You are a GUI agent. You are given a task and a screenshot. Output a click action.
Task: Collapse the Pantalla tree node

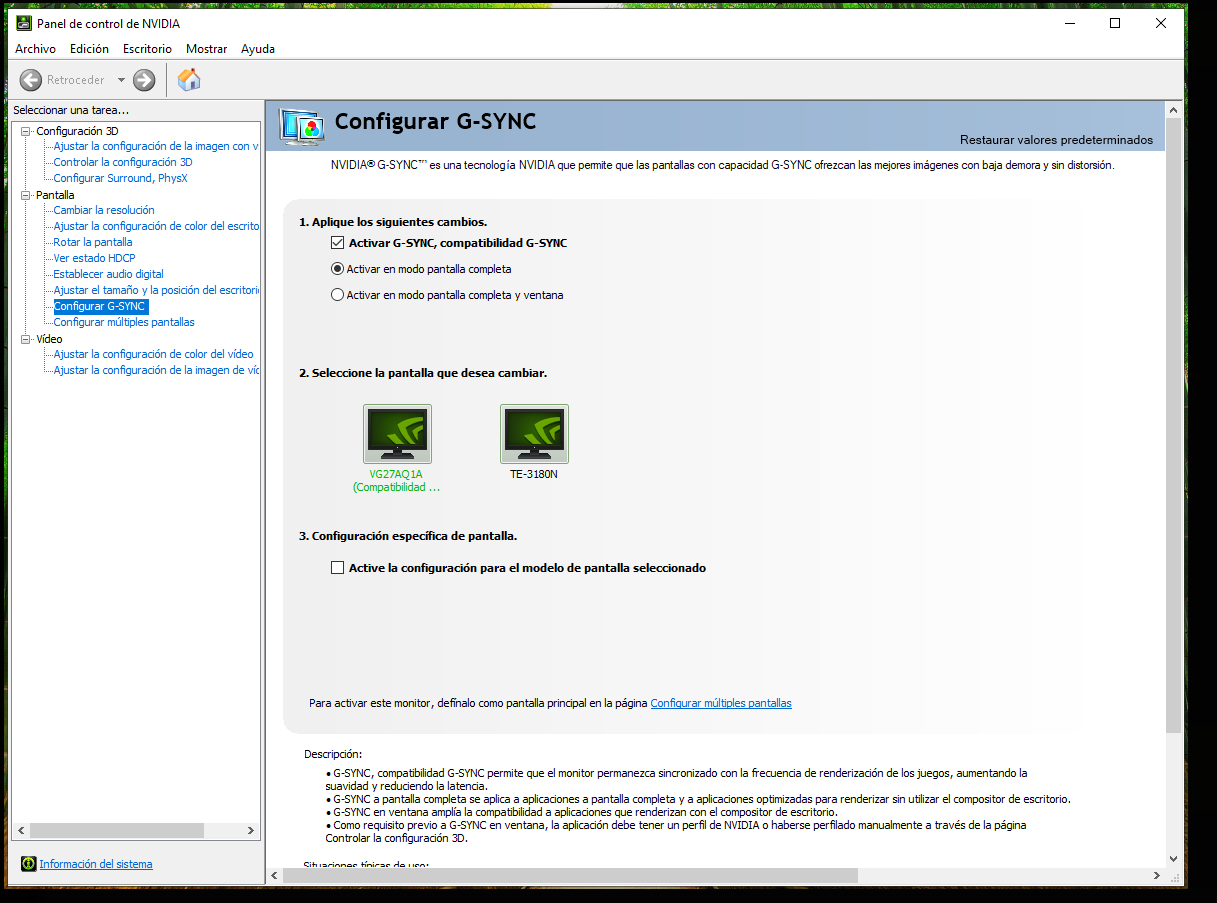(x=26, y=195)
